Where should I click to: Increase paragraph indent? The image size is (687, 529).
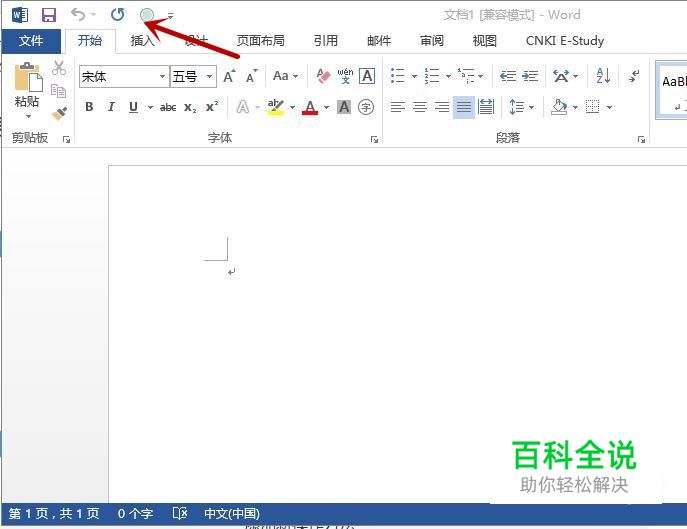(530, 76)
